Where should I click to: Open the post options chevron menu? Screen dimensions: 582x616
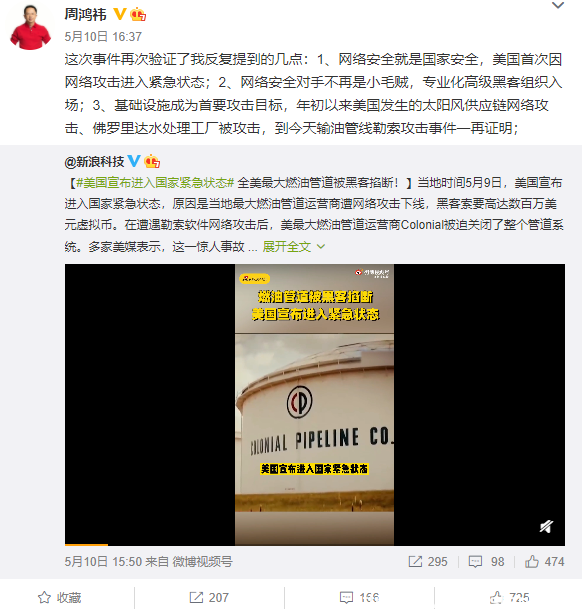pos(558,5)
